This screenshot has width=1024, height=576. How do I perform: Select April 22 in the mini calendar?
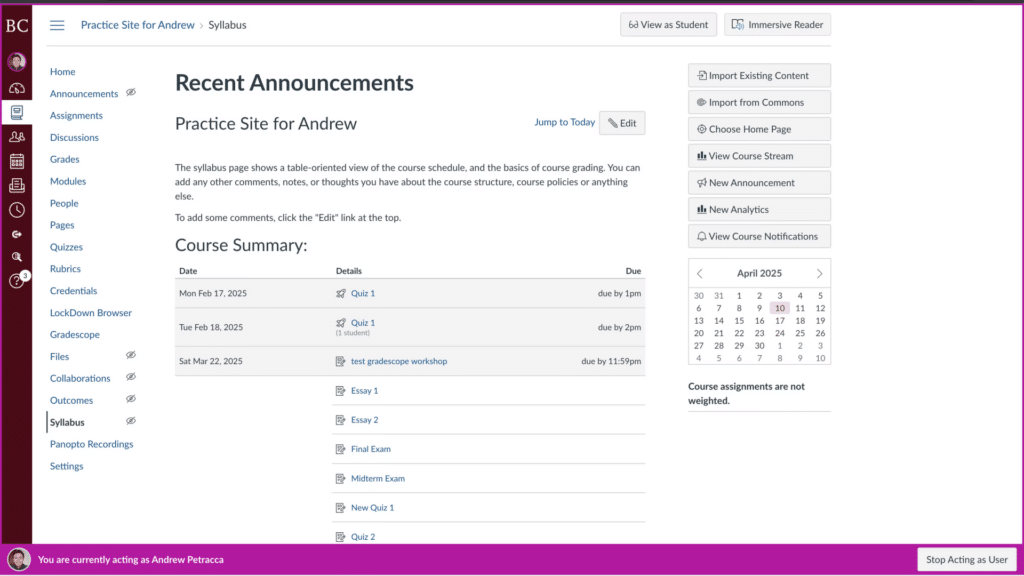[x=739, y=333]
